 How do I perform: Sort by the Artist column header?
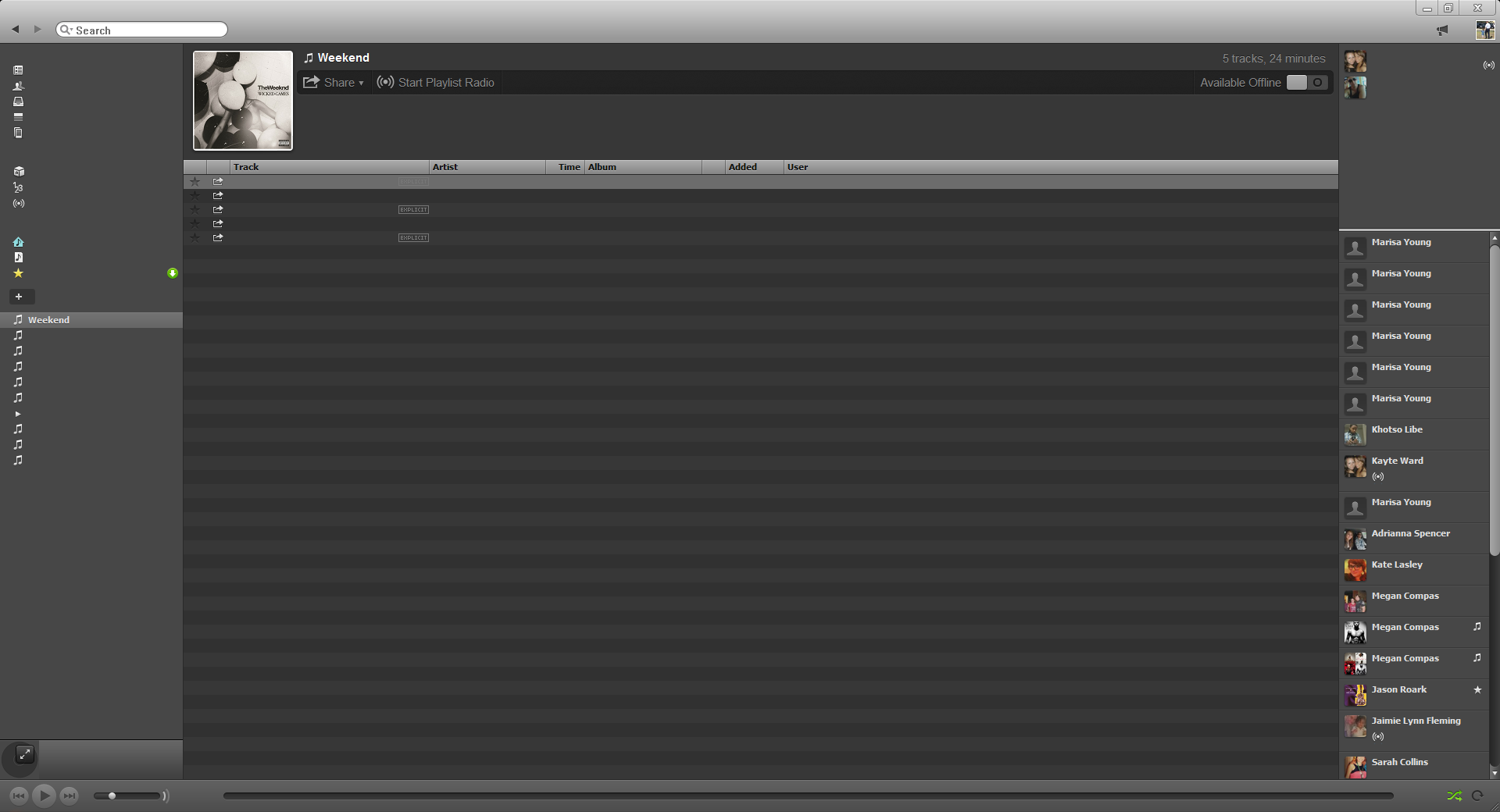[487, 167]
